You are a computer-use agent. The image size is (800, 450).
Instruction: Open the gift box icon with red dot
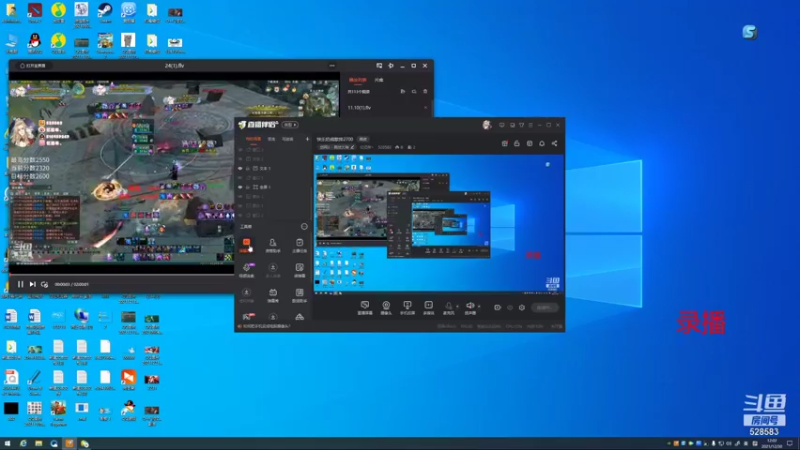pos(505,143)
